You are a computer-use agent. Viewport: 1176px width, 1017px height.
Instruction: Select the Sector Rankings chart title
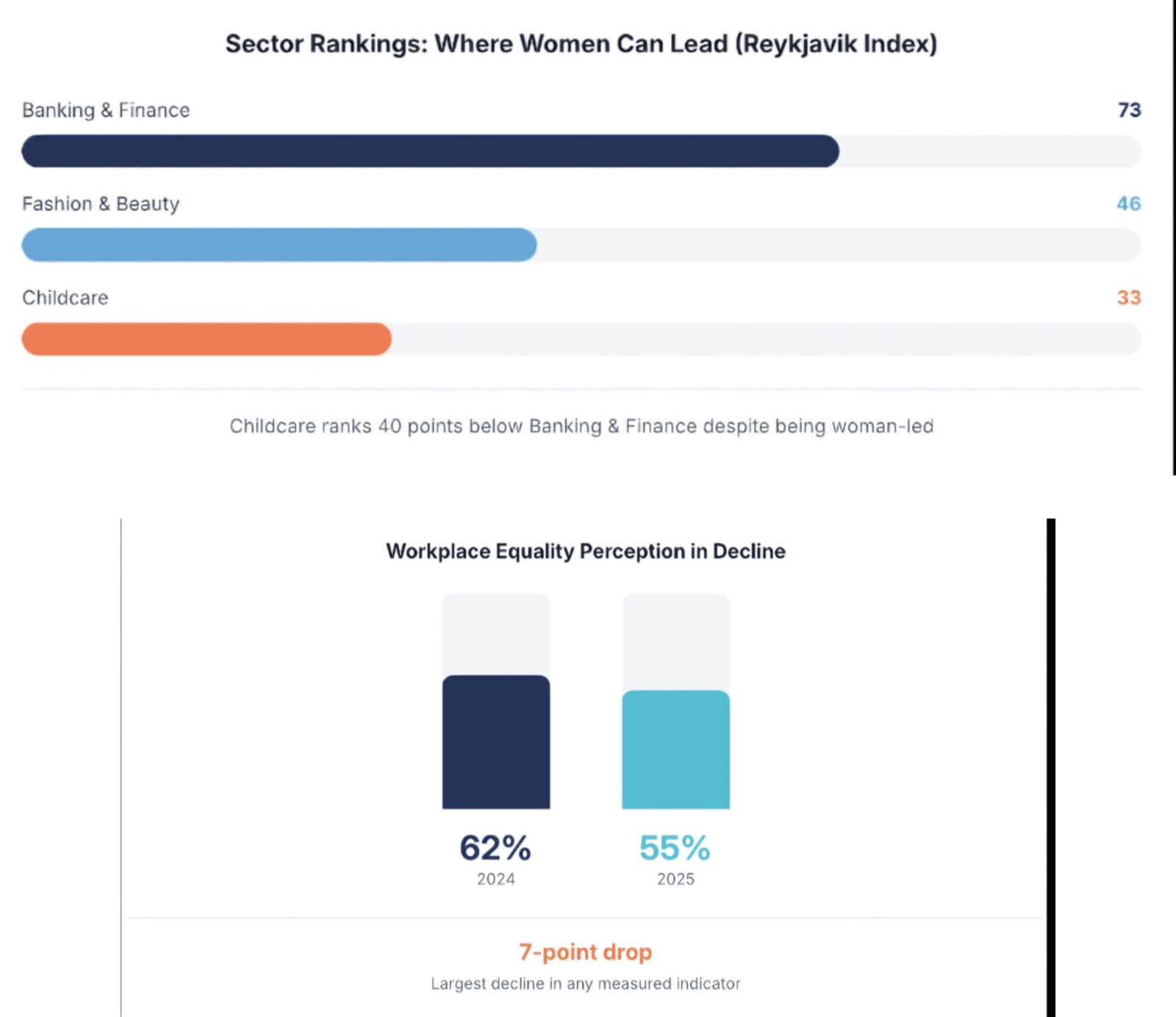[x=581, y=44]
